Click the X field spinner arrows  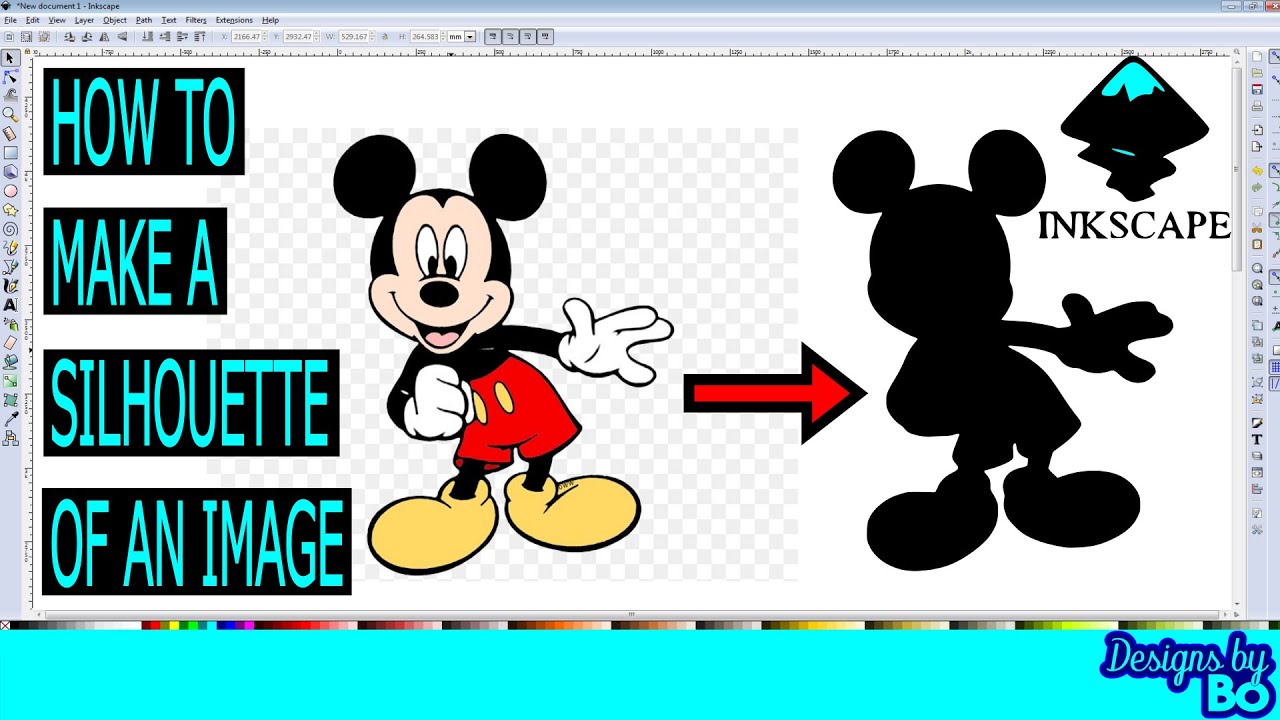(265, 37)
